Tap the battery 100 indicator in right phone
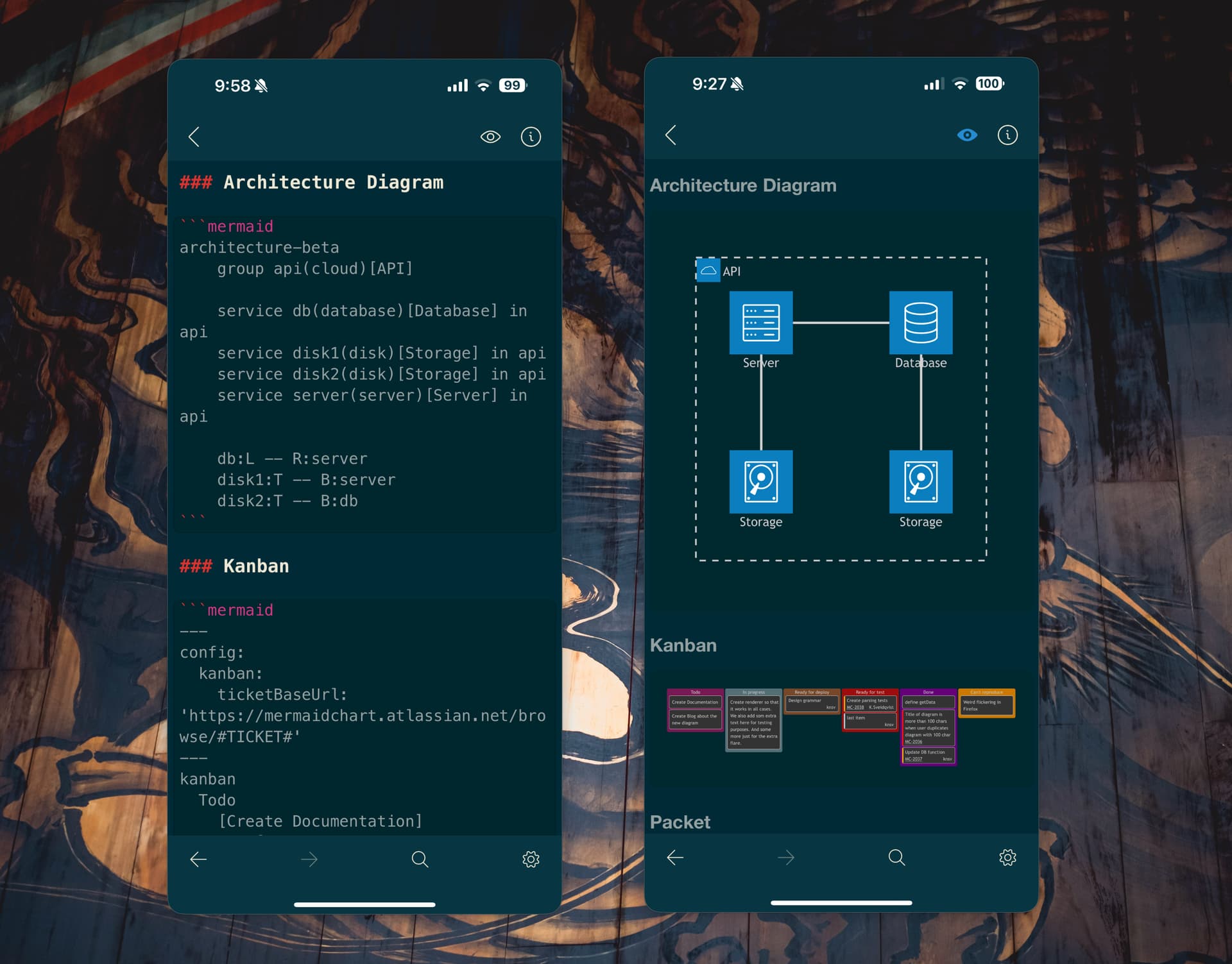Viewport: 1232px width, 964px height. 989,83
